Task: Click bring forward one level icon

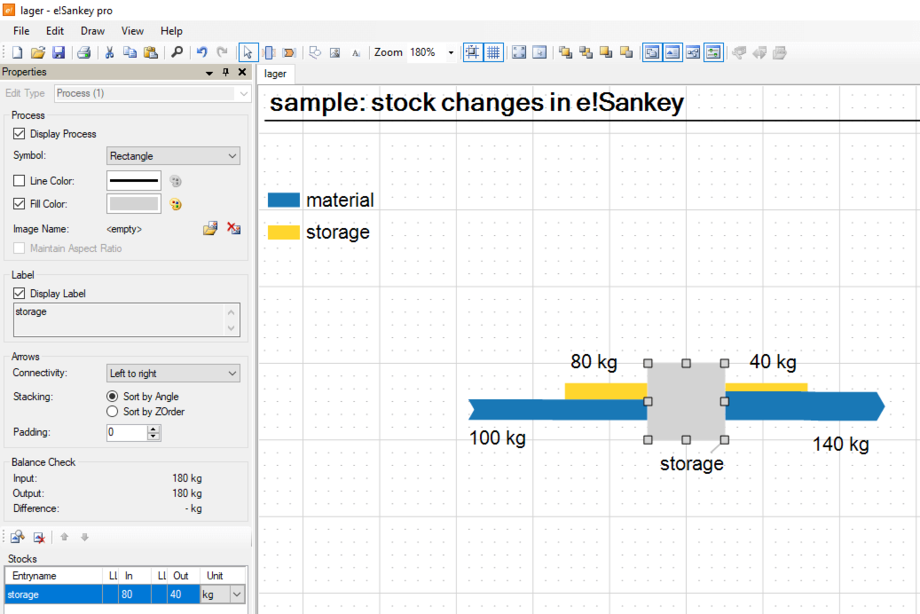Action: 586,53
